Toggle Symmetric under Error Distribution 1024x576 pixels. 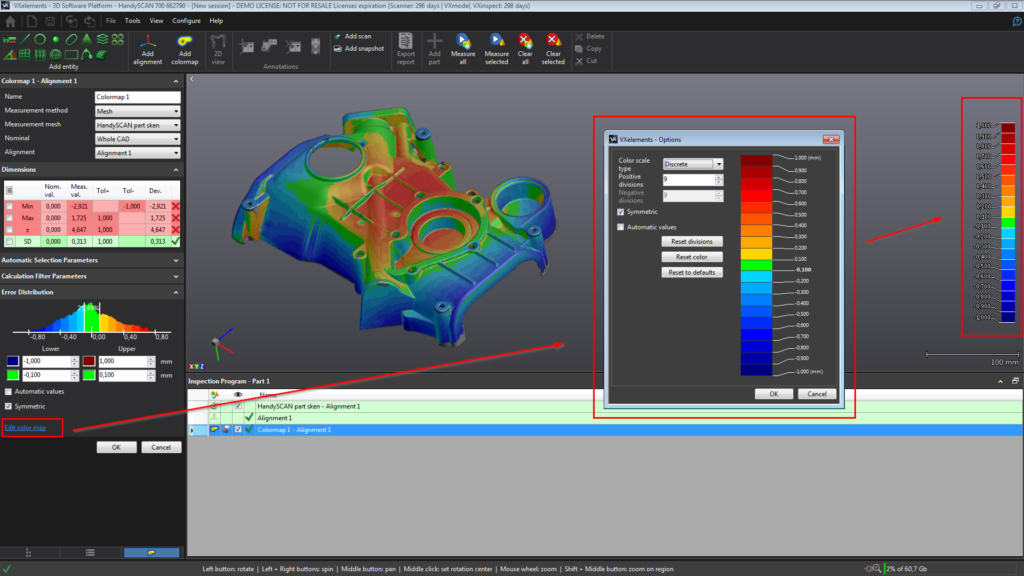(9, 406)
